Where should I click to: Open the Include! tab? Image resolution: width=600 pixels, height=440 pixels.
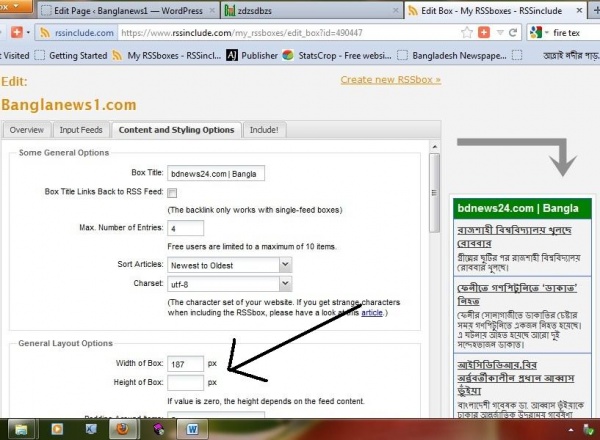tap(264, 130)
